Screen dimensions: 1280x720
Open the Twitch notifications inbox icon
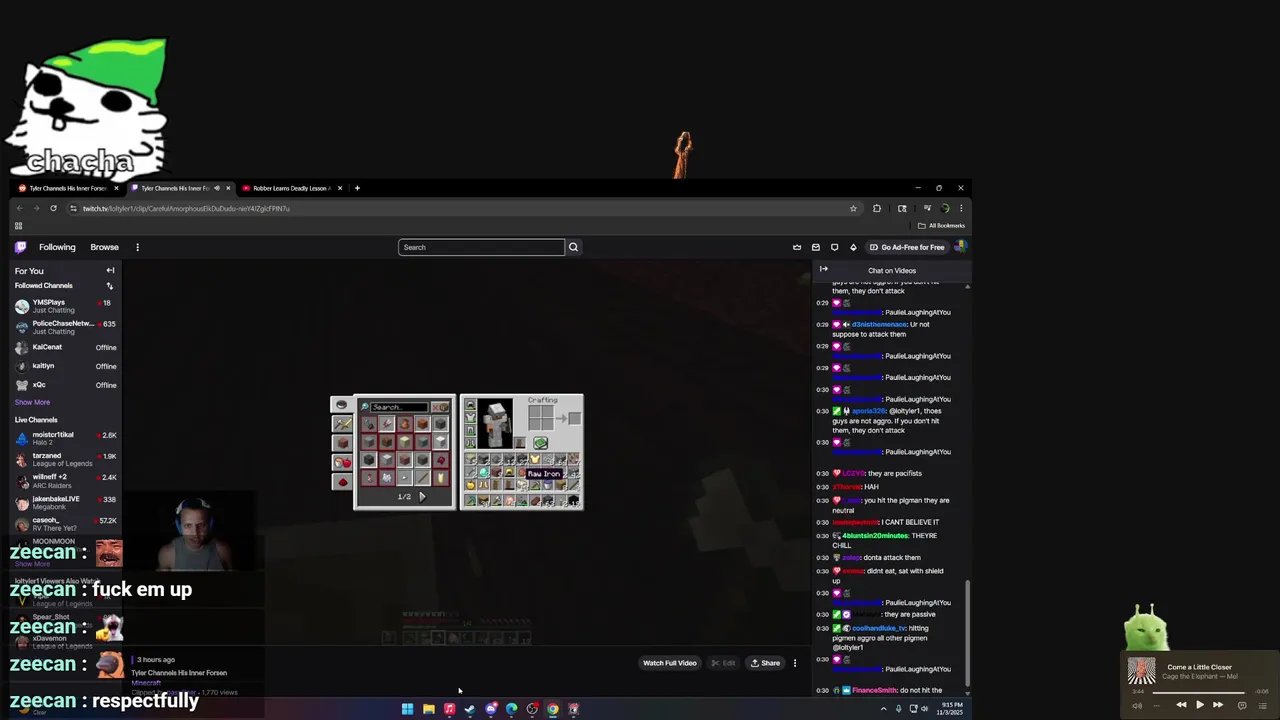816,247
